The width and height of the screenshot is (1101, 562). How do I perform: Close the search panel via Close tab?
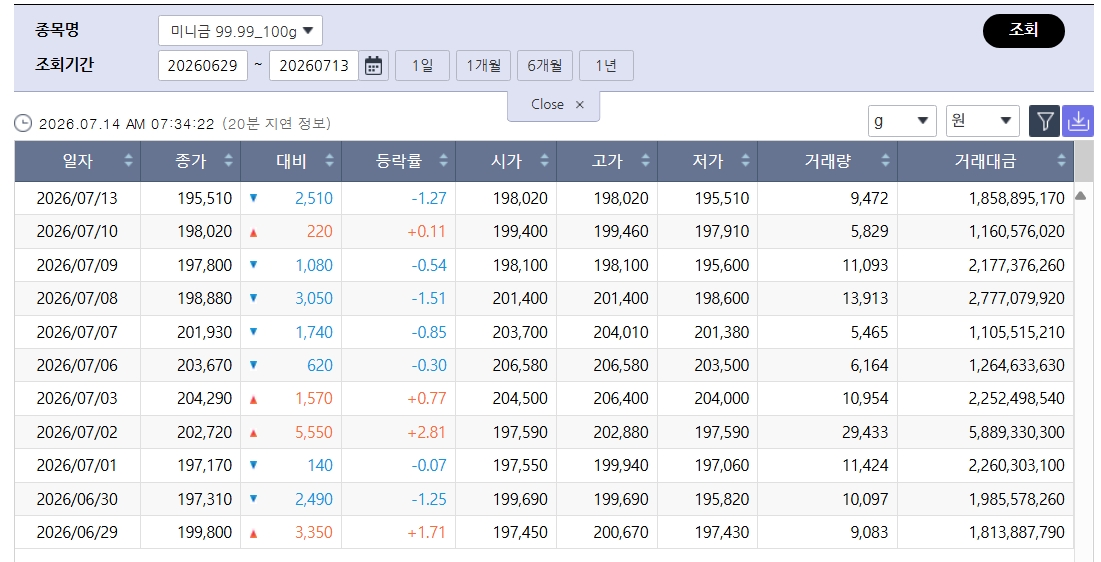(x=554, y=105)
